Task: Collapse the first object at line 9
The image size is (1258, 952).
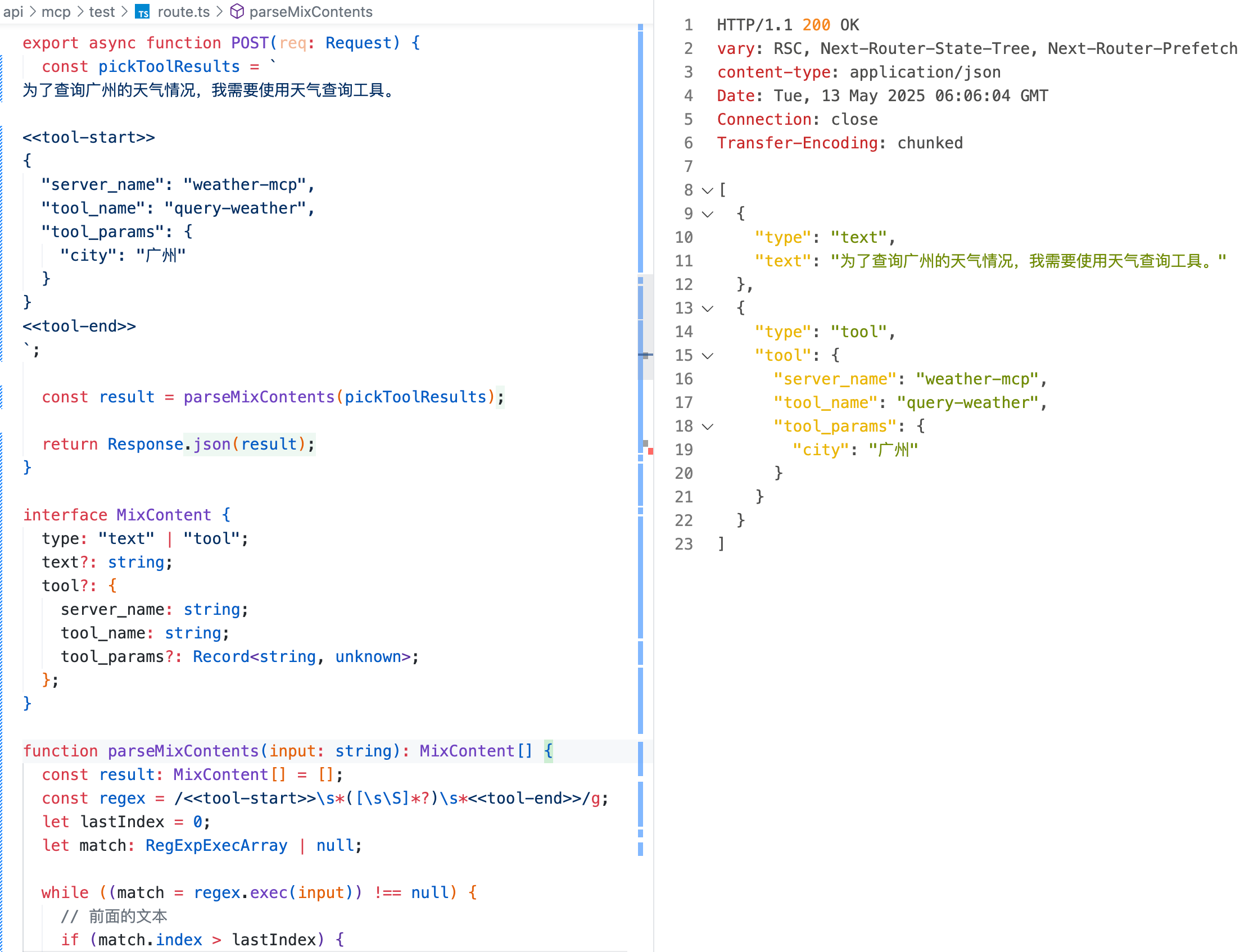Action: coord(707,215)
